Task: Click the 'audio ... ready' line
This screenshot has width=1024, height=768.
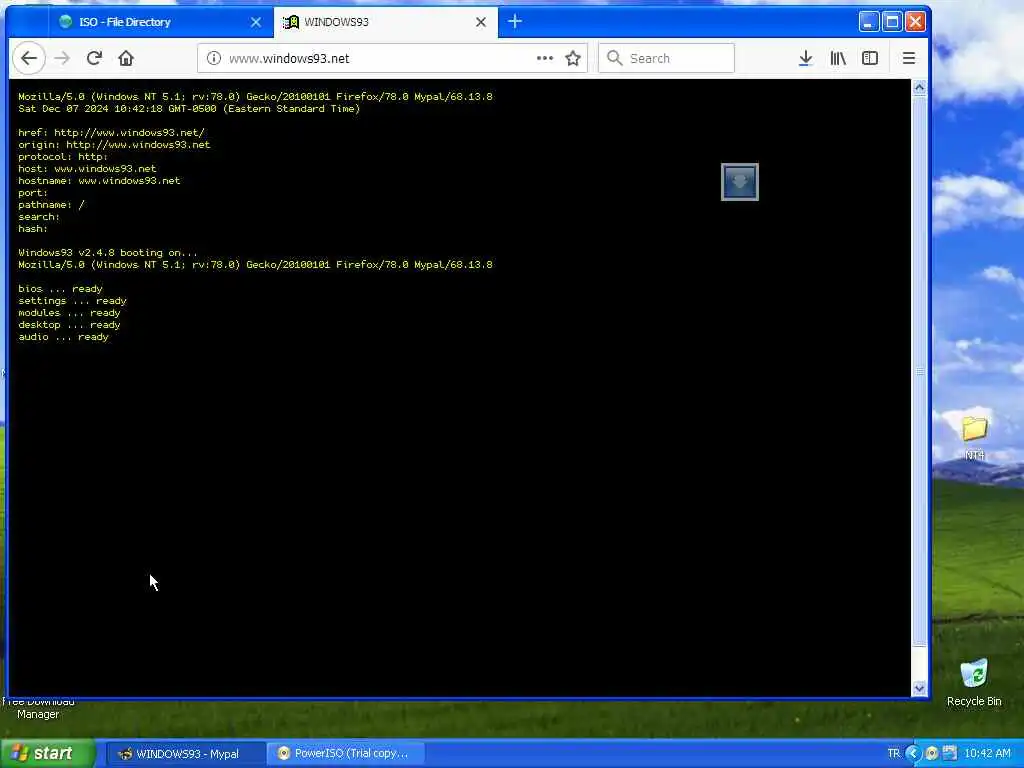Action: [63, 337]
